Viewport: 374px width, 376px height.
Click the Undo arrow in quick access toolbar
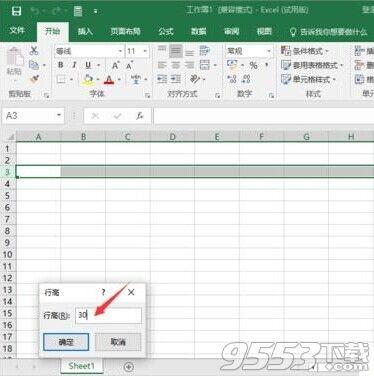click(x=35, y=11)
